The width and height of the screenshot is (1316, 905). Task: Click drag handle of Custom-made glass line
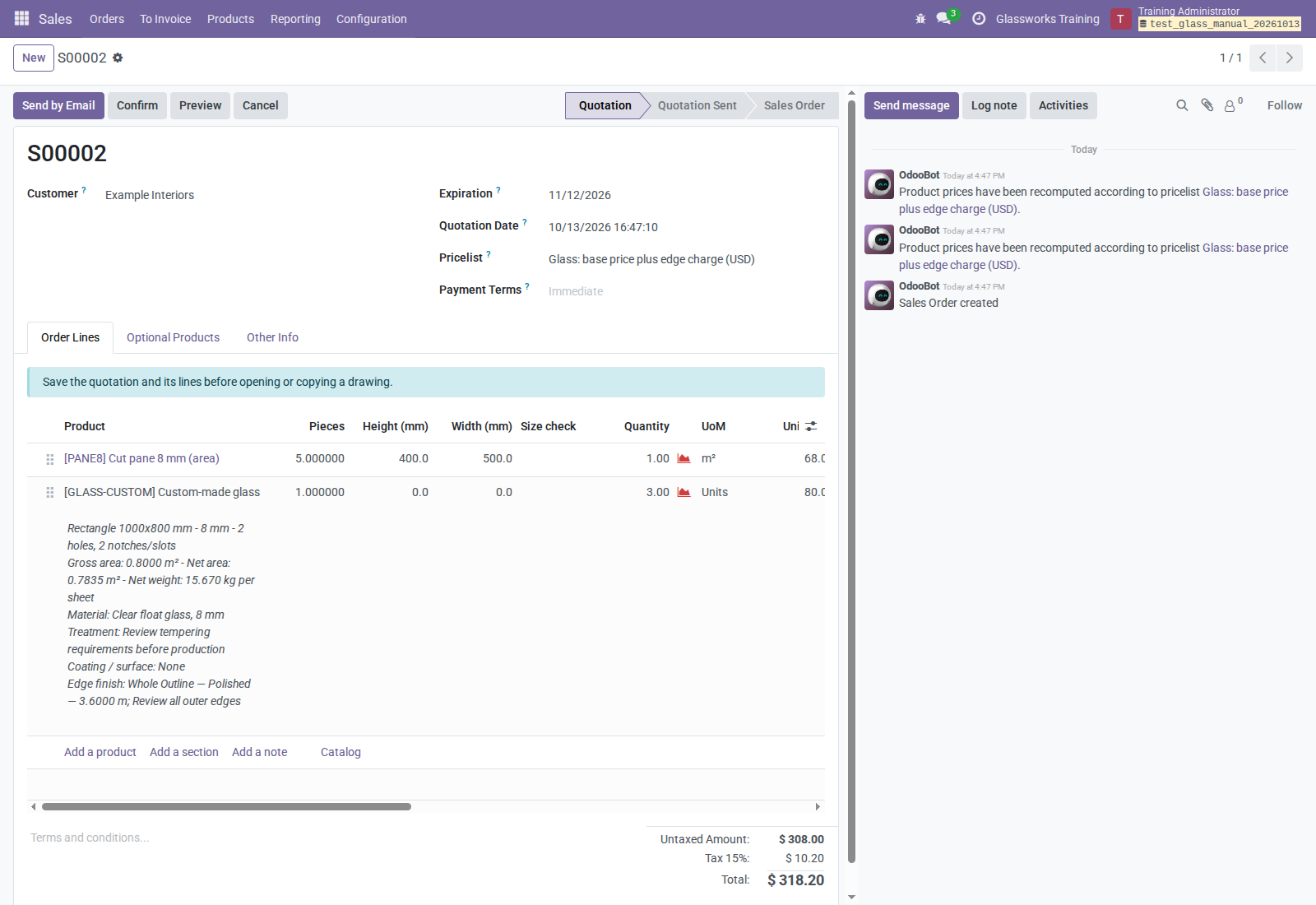(x=50, y=492)
